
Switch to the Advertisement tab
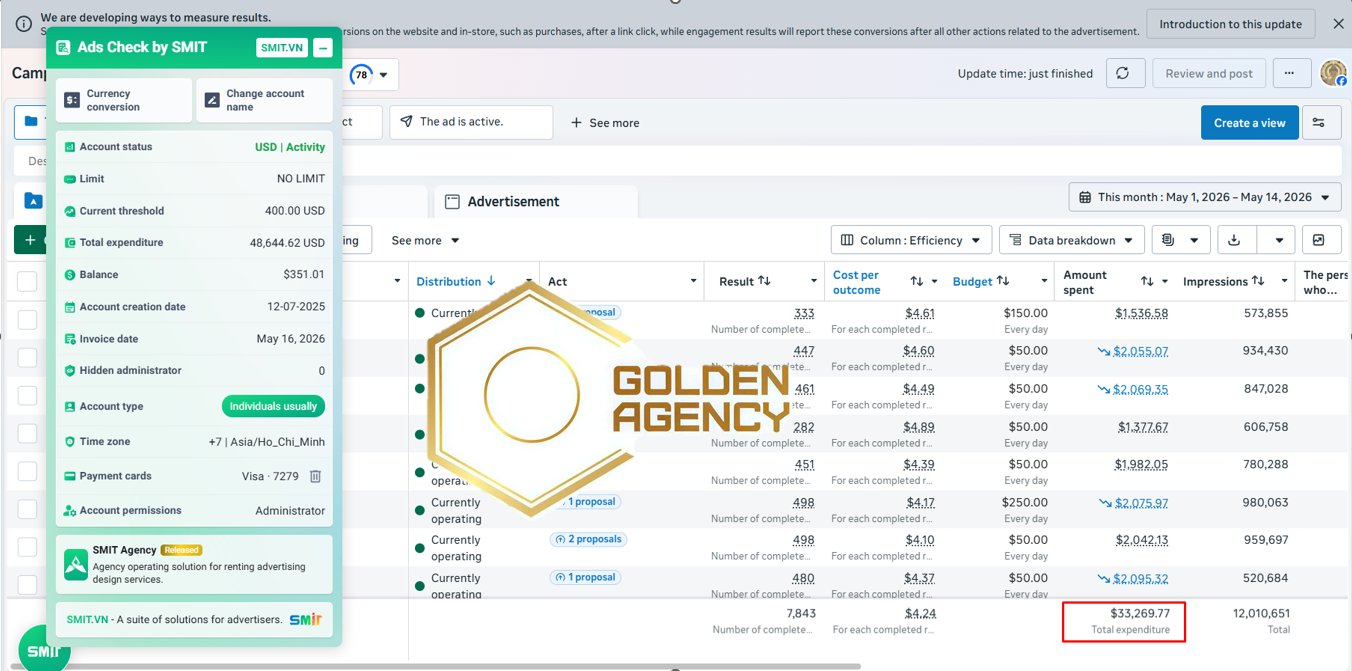coord(536,201)
